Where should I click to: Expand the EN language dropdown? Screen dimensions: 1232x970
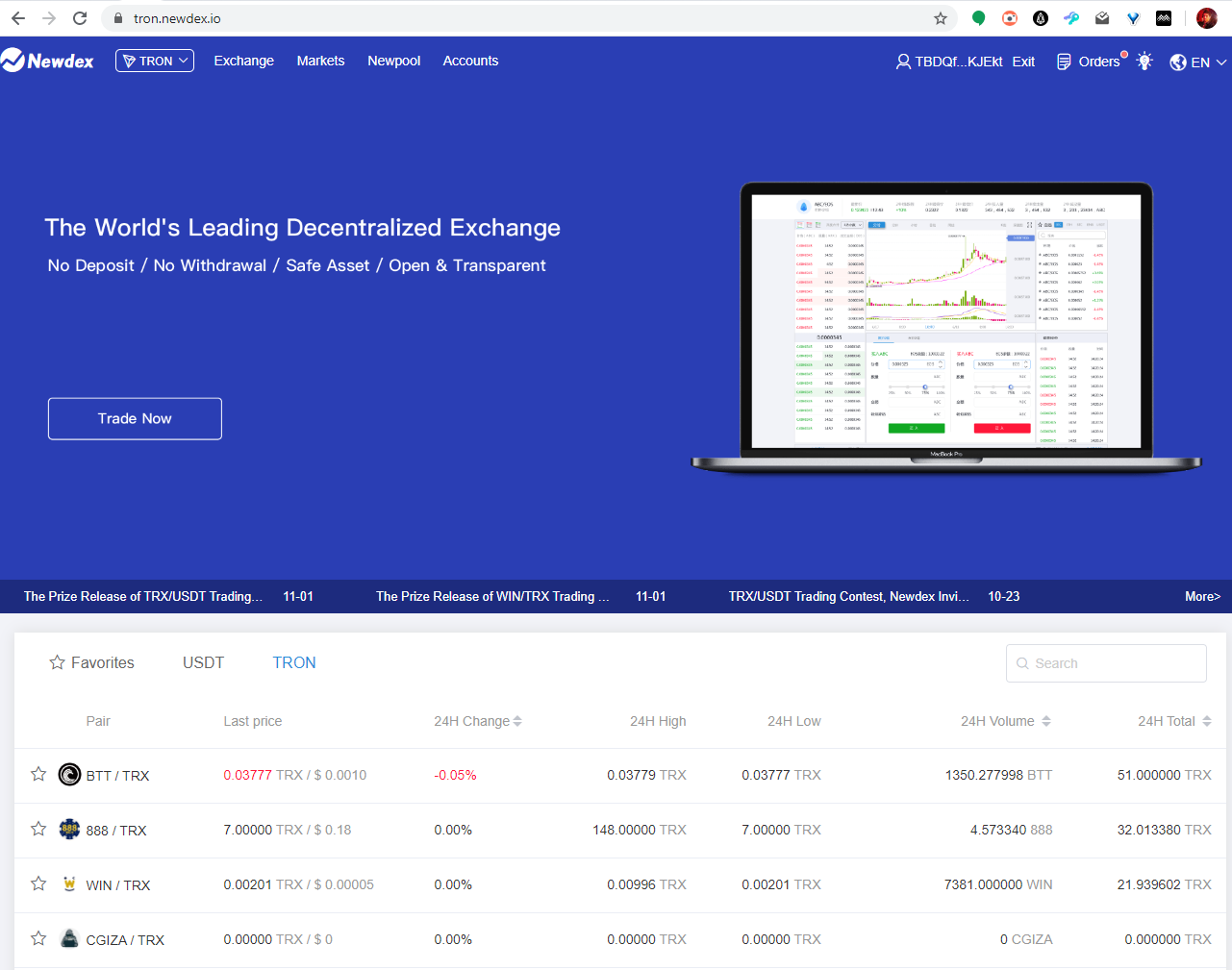1209,62
